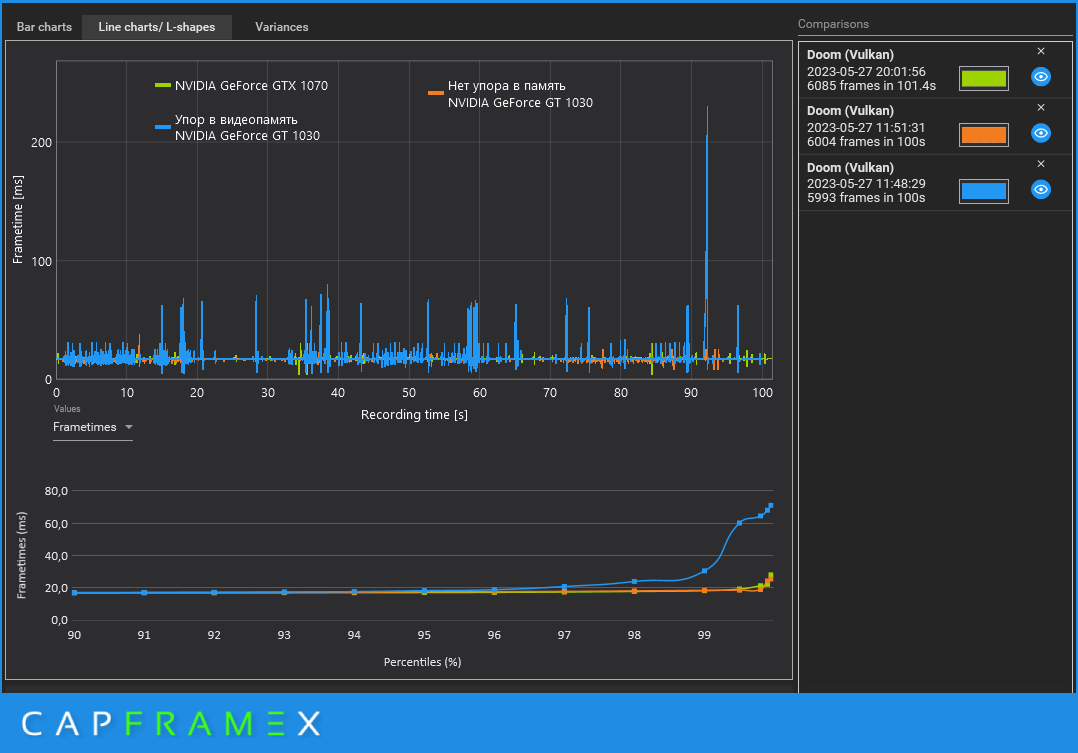Switch to the Bar charts tab

[44, 27]
